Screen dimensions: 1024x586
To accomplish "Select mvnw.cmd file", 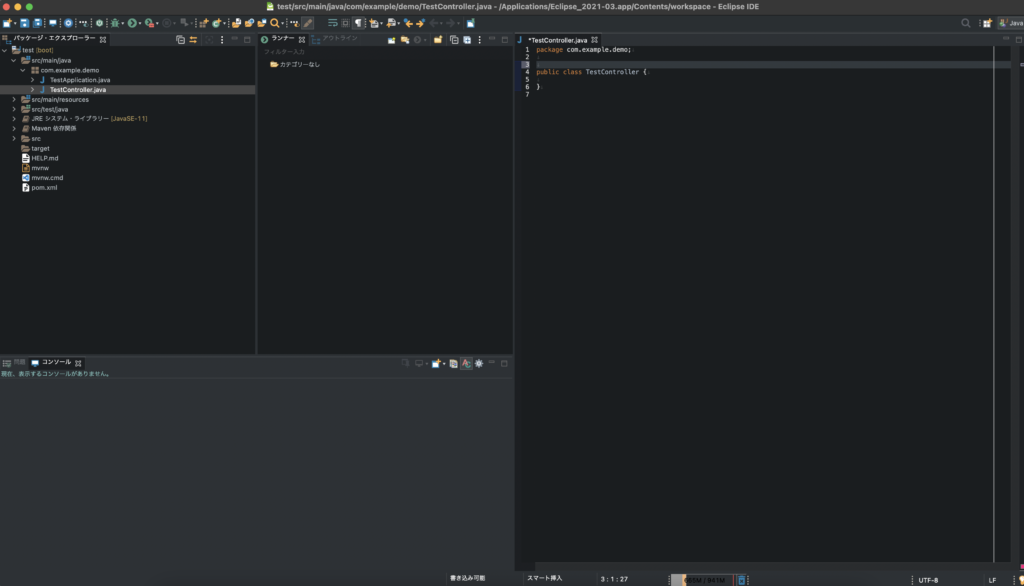I will [47, 178].
